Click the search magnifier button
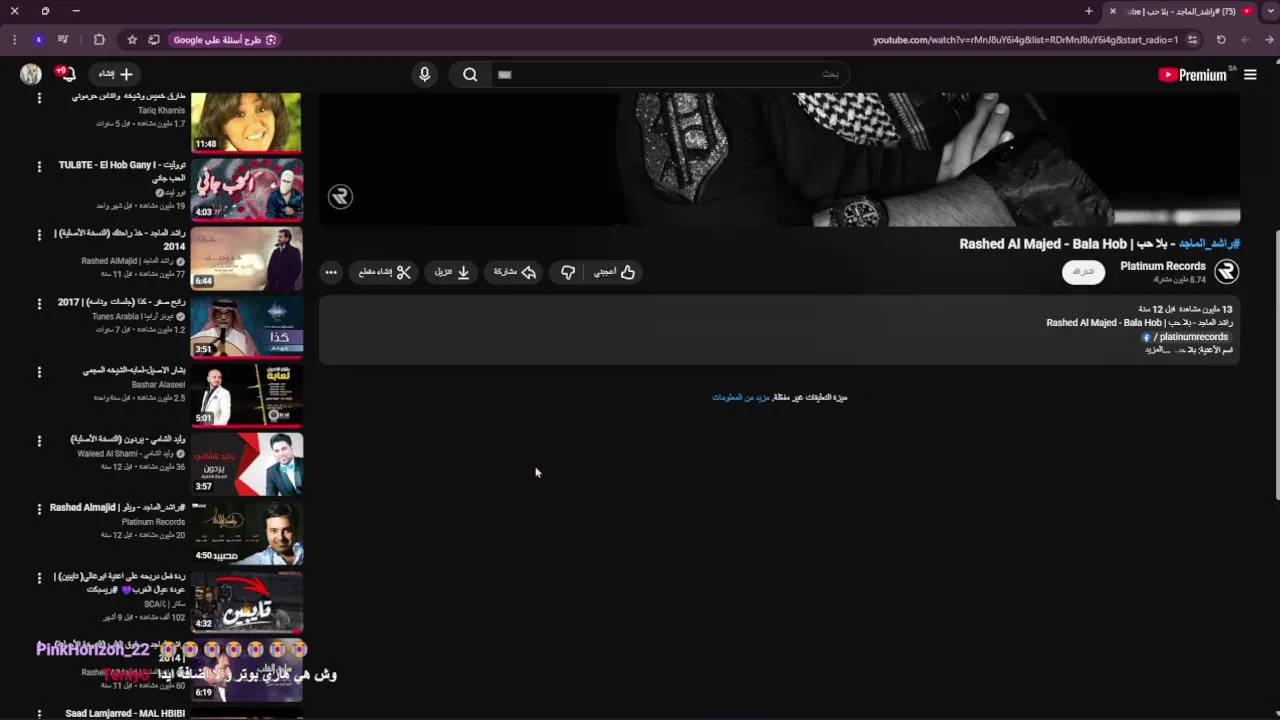The width and height of the screenshot is (1280, 720). click(470, 74)
